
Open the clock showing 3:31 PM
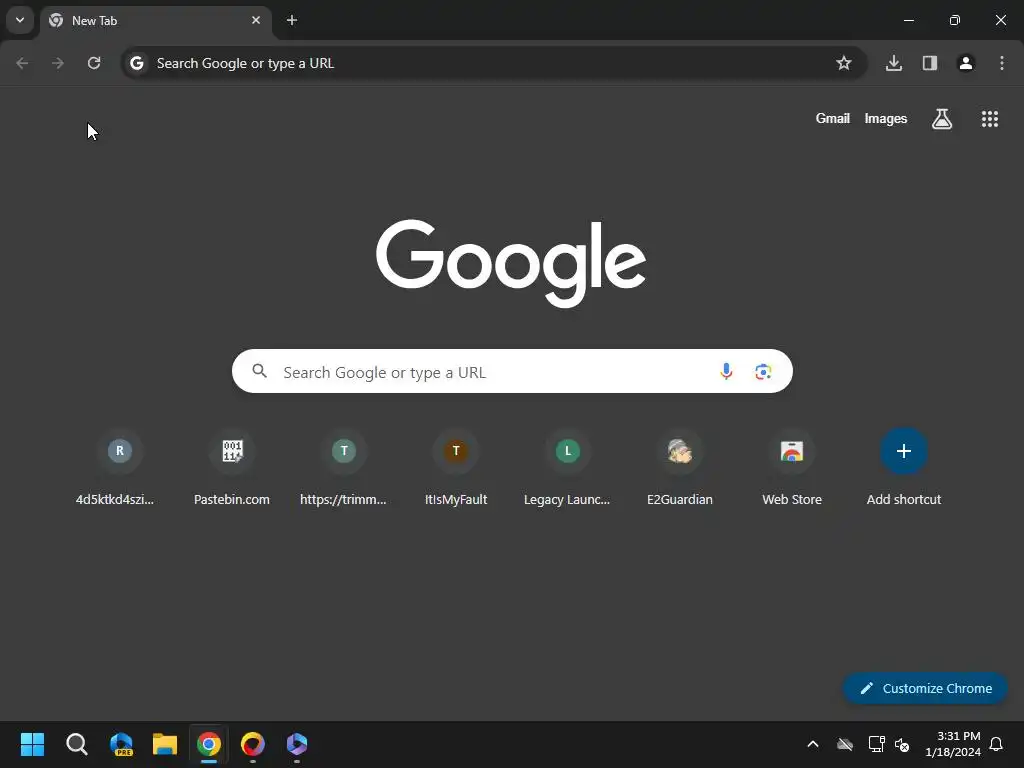(x=953, y=744)
